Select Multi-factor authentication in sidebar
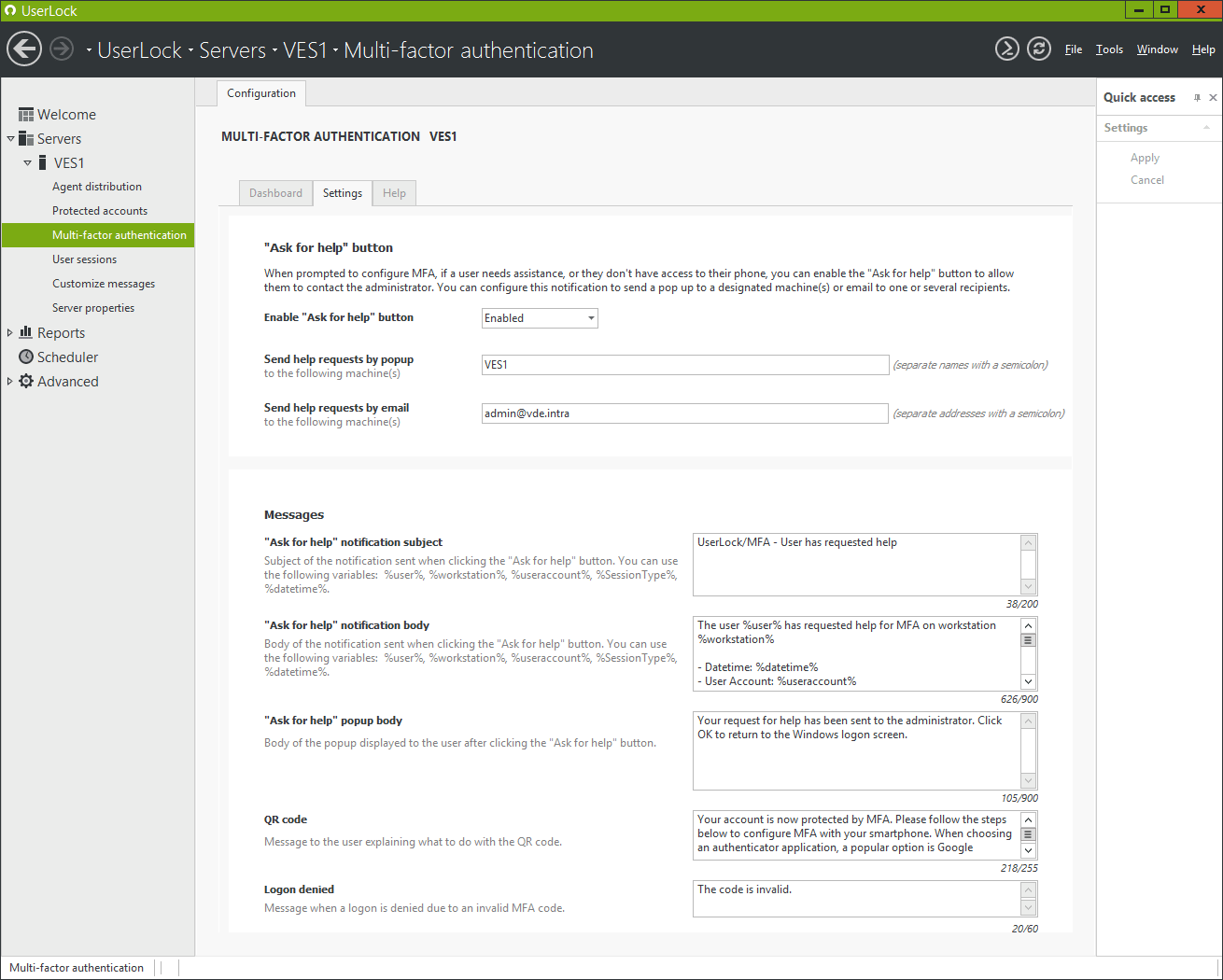1223x980 pixels. pyautogui.click(x=98, y=235)
